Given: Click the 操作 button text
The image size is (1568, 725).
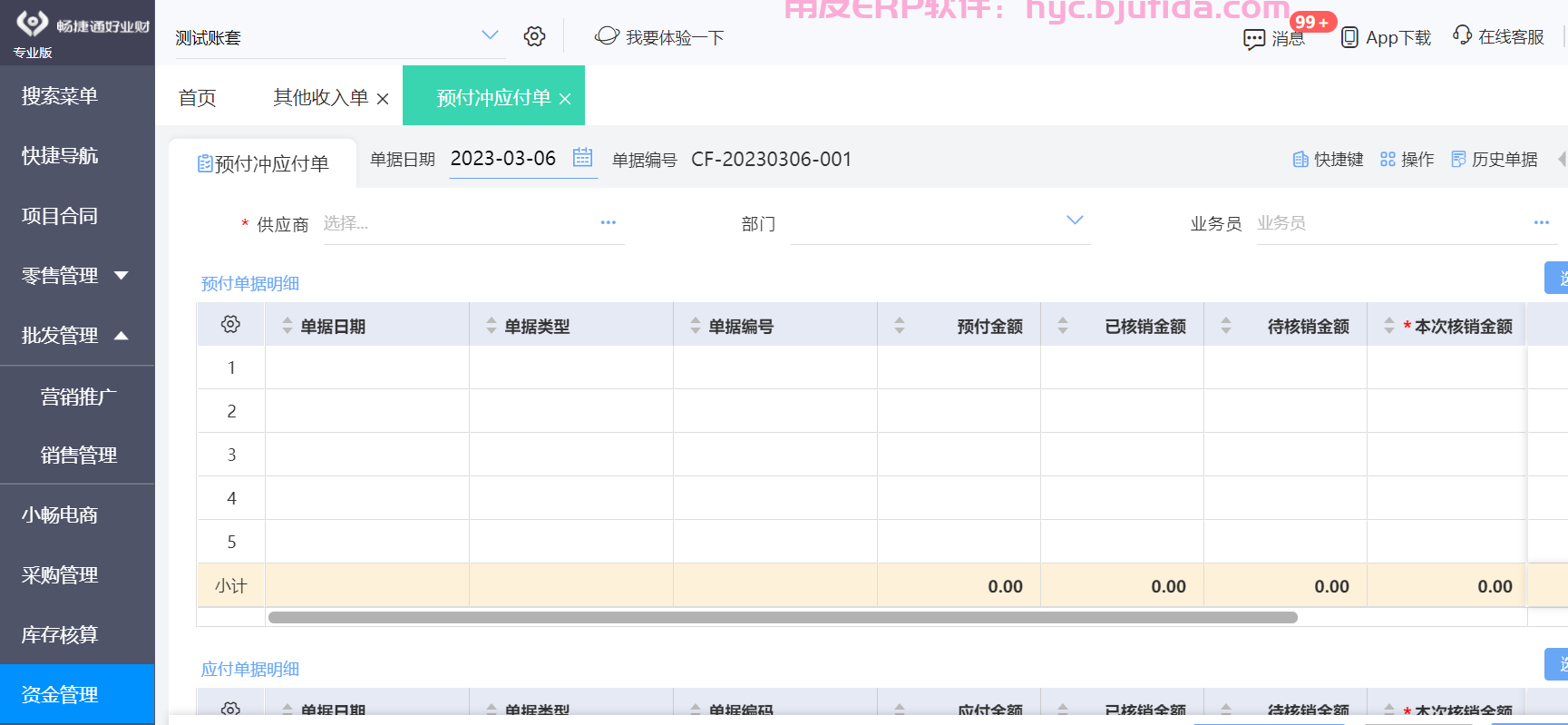Looking at the screenshot, I should click(x=1417, y=160).
